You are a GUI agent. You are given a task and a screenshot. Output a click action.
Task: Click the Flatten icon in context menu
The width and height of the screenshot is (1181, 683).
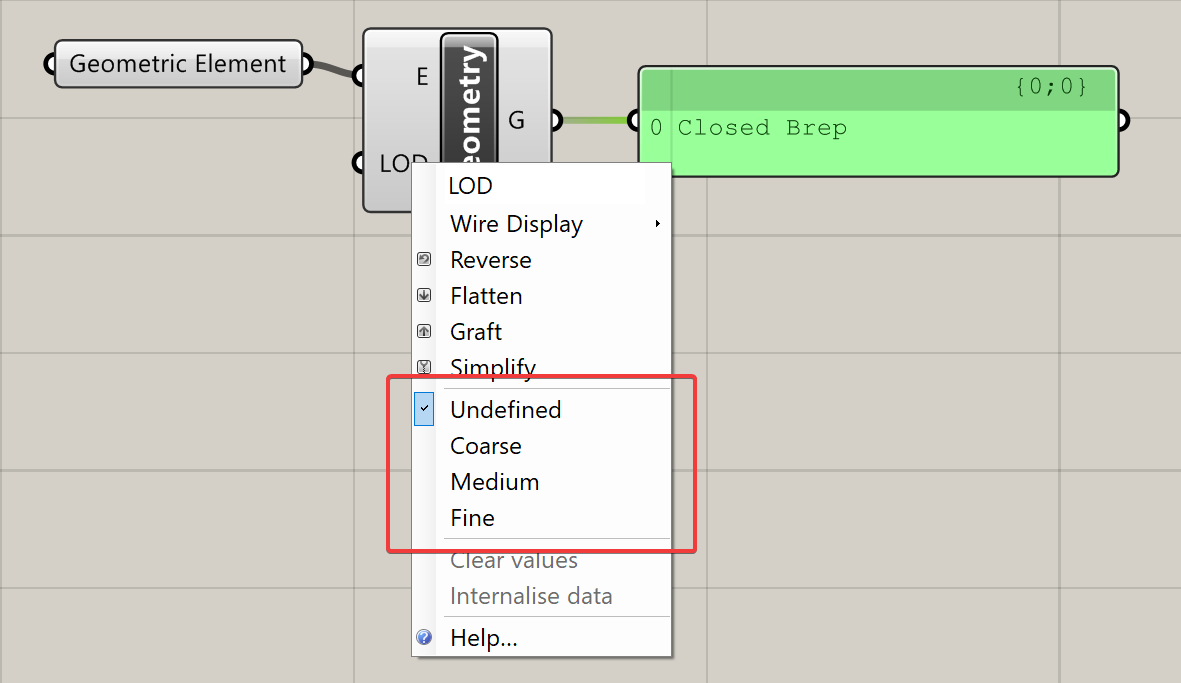click(424, 296)
